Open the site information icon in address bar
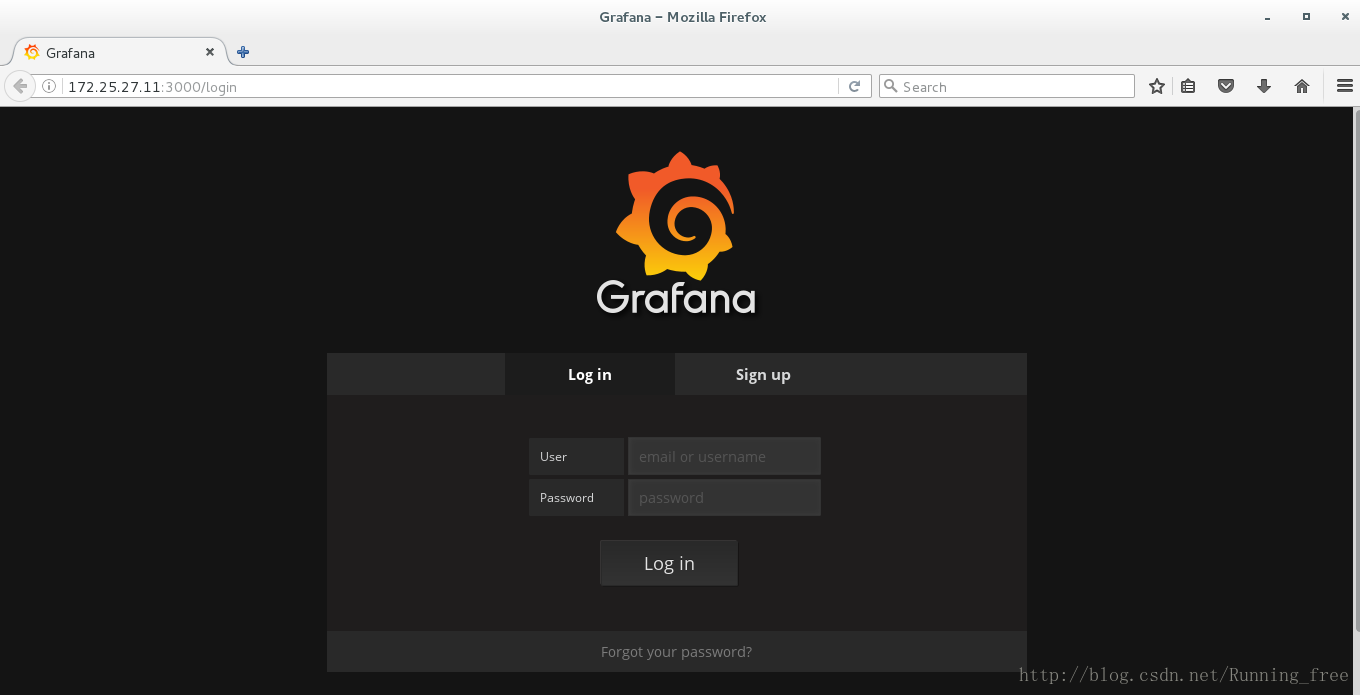1360x695 pixels. [49, 87]
